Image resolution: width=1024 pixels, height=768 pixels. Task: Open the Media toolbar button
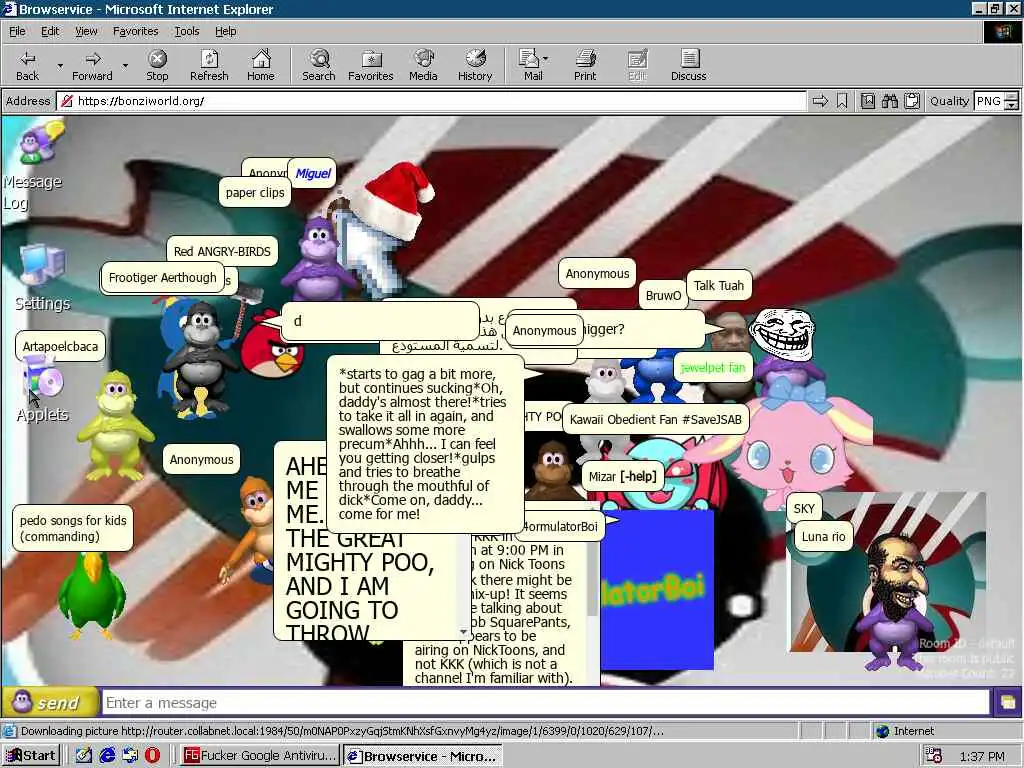pos(423,65)
